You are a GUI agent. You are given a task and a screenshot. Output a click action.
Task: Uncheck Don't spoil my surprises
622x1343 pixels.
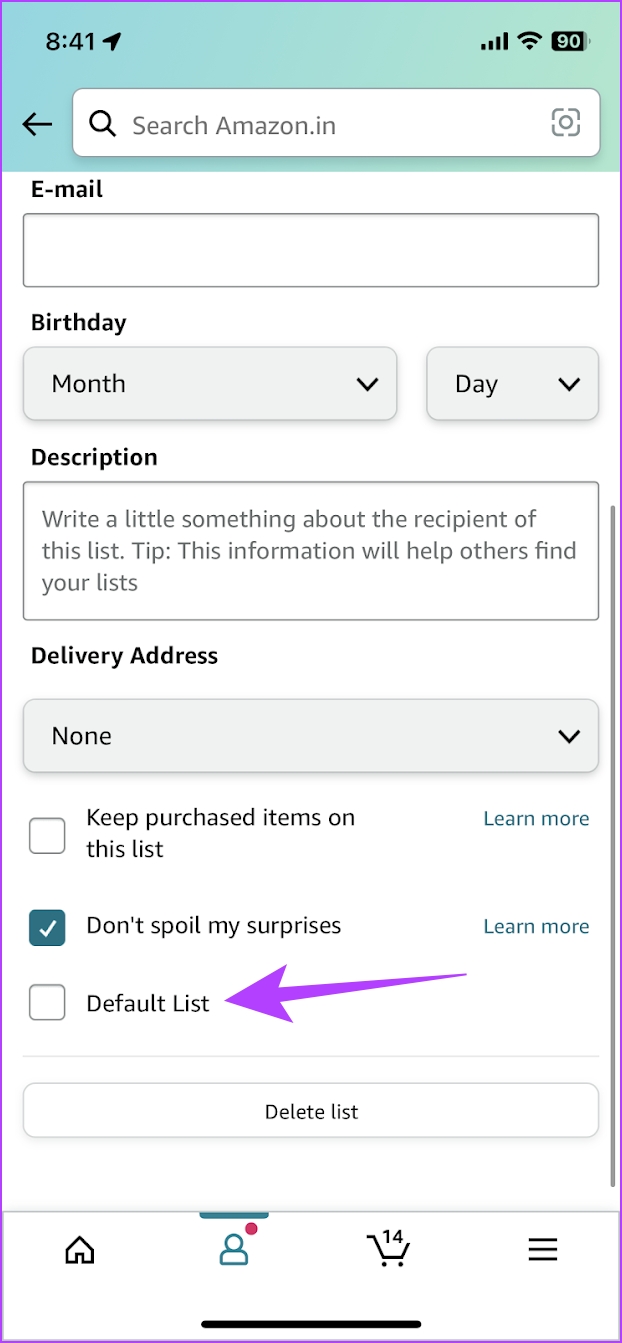pos(47,927)
